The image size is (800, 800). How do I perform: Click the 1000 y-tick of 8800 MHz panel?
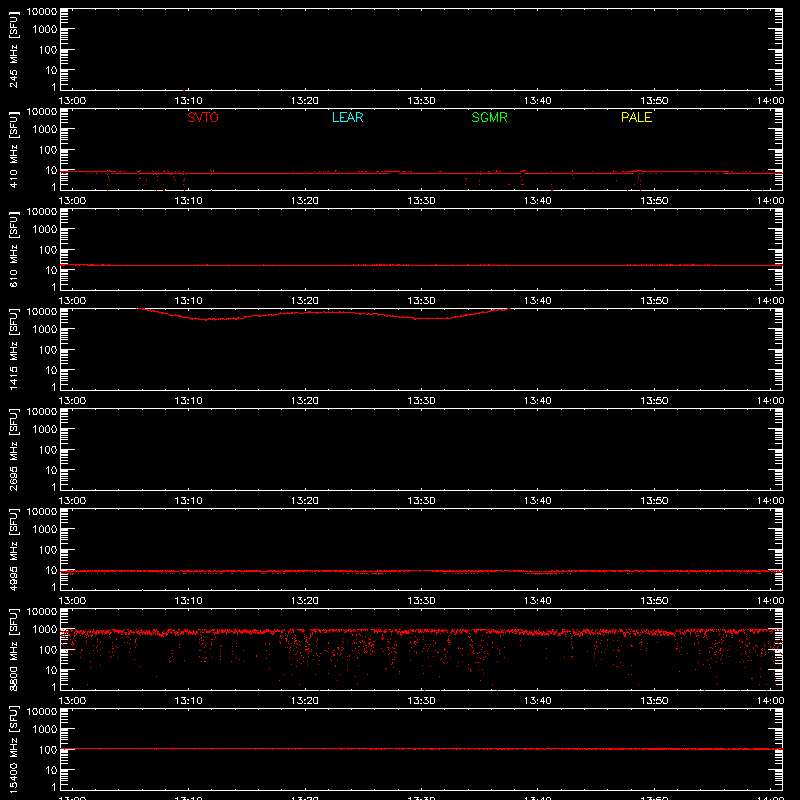(x=45, y=630)
